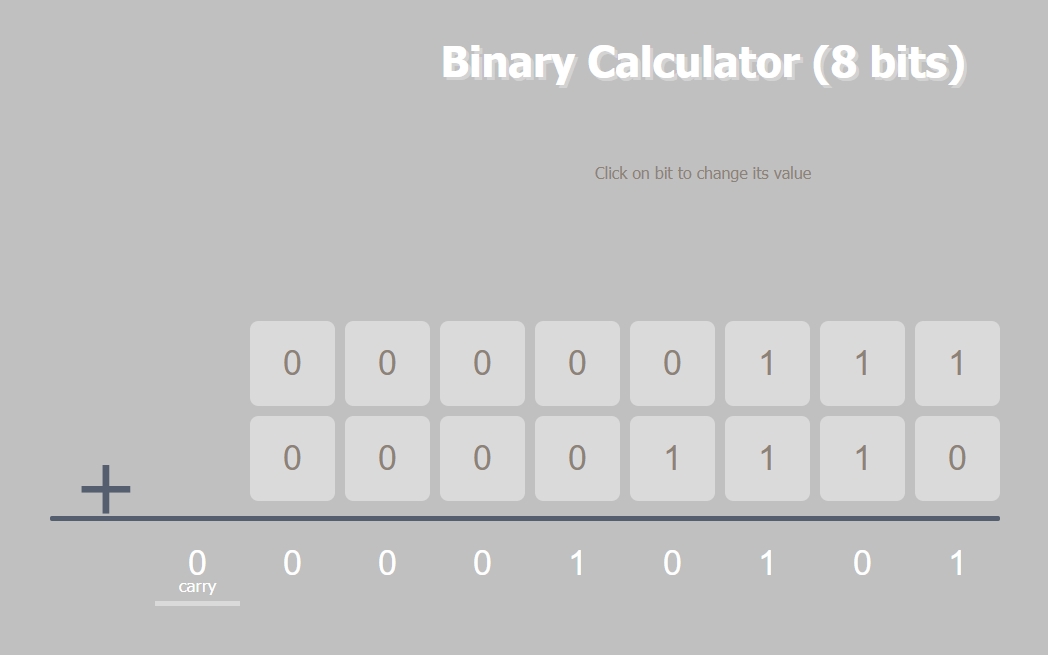The width and height of the screenshot is (1048, 655).
Task: Flip the fifth bit in the top row
Action: (x=672, y=363)
